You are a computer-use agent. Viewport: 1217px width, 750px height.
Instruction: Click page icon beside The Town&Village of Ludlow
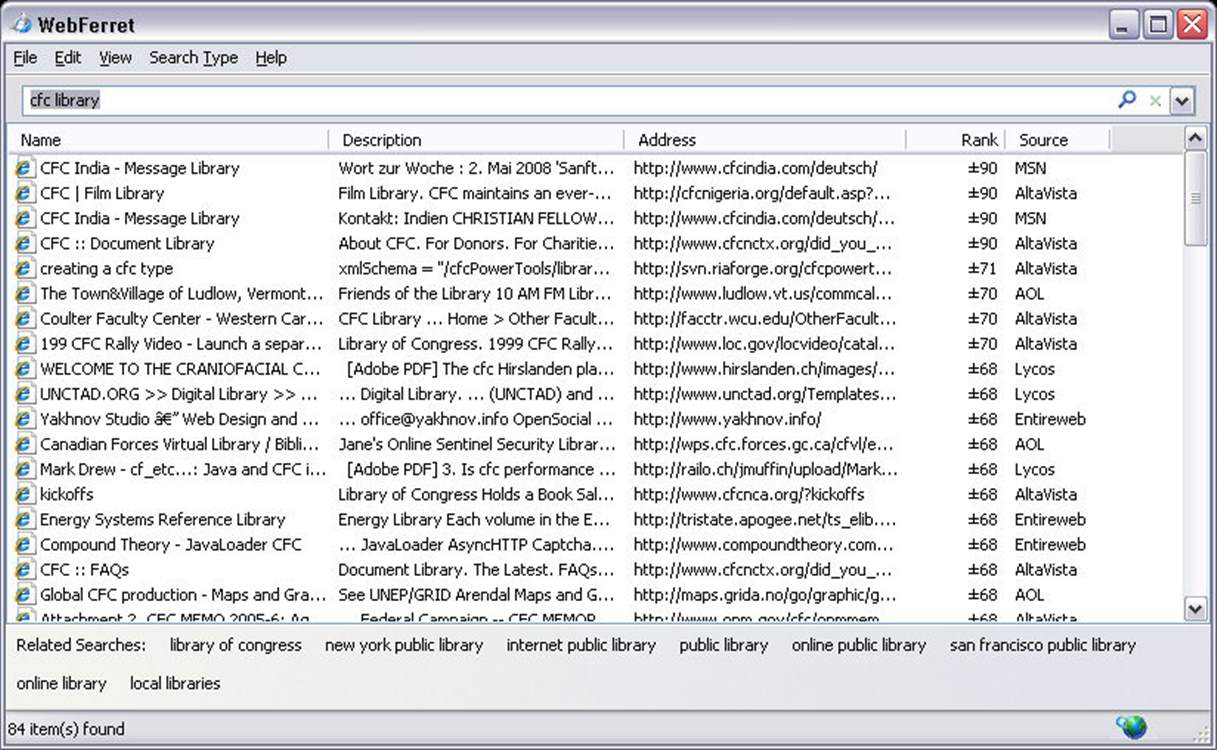[x=24, y=293]
